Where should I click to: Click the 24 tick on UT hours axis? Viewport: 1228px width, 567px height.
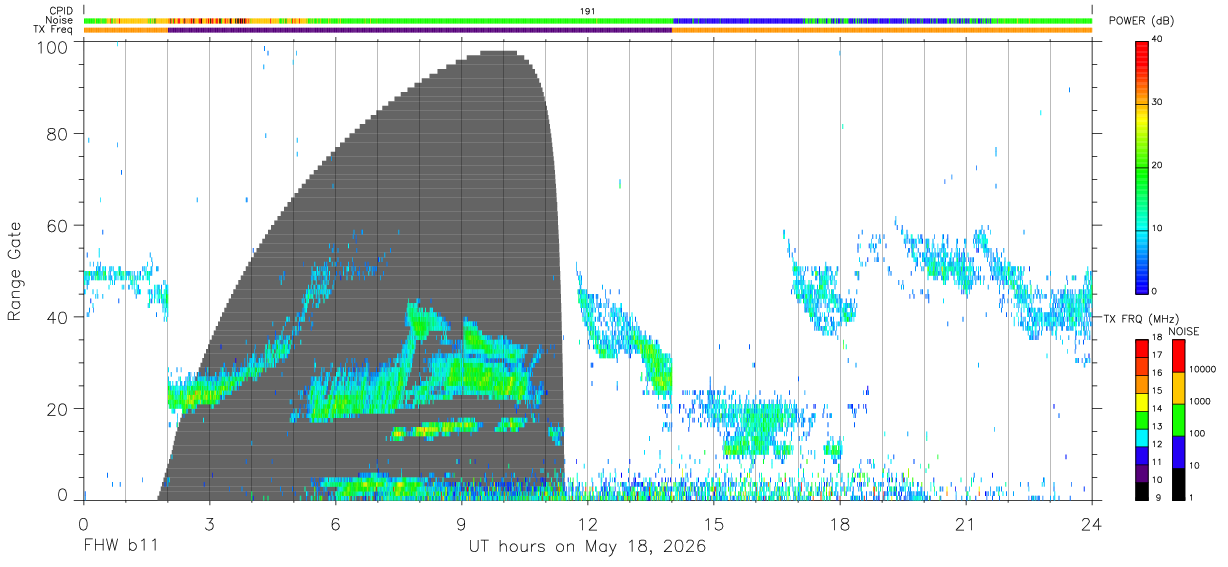(1091, 524)
